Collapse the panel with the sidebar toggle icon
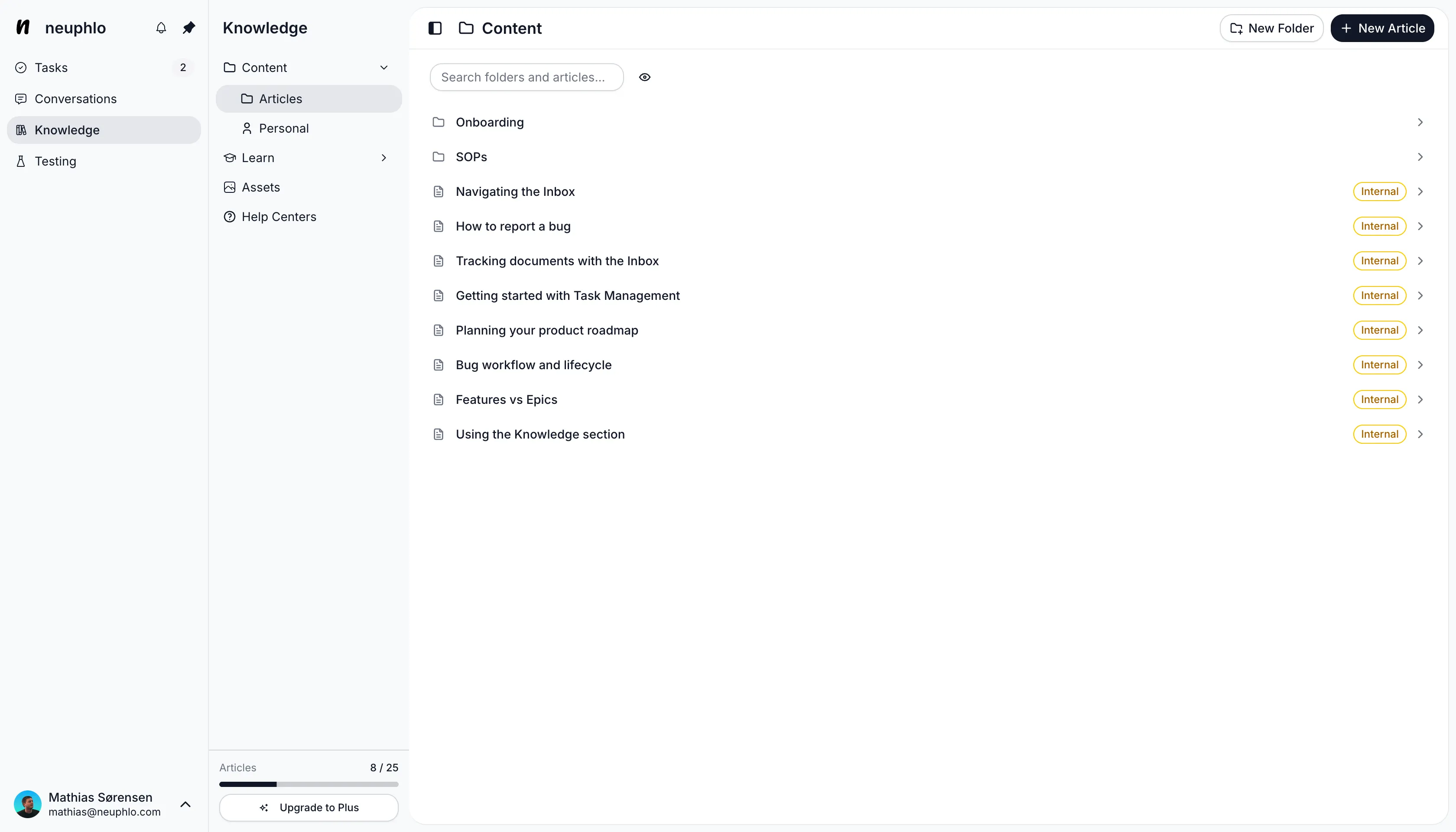Screen dimensions: 1456x832 (435, 27)
